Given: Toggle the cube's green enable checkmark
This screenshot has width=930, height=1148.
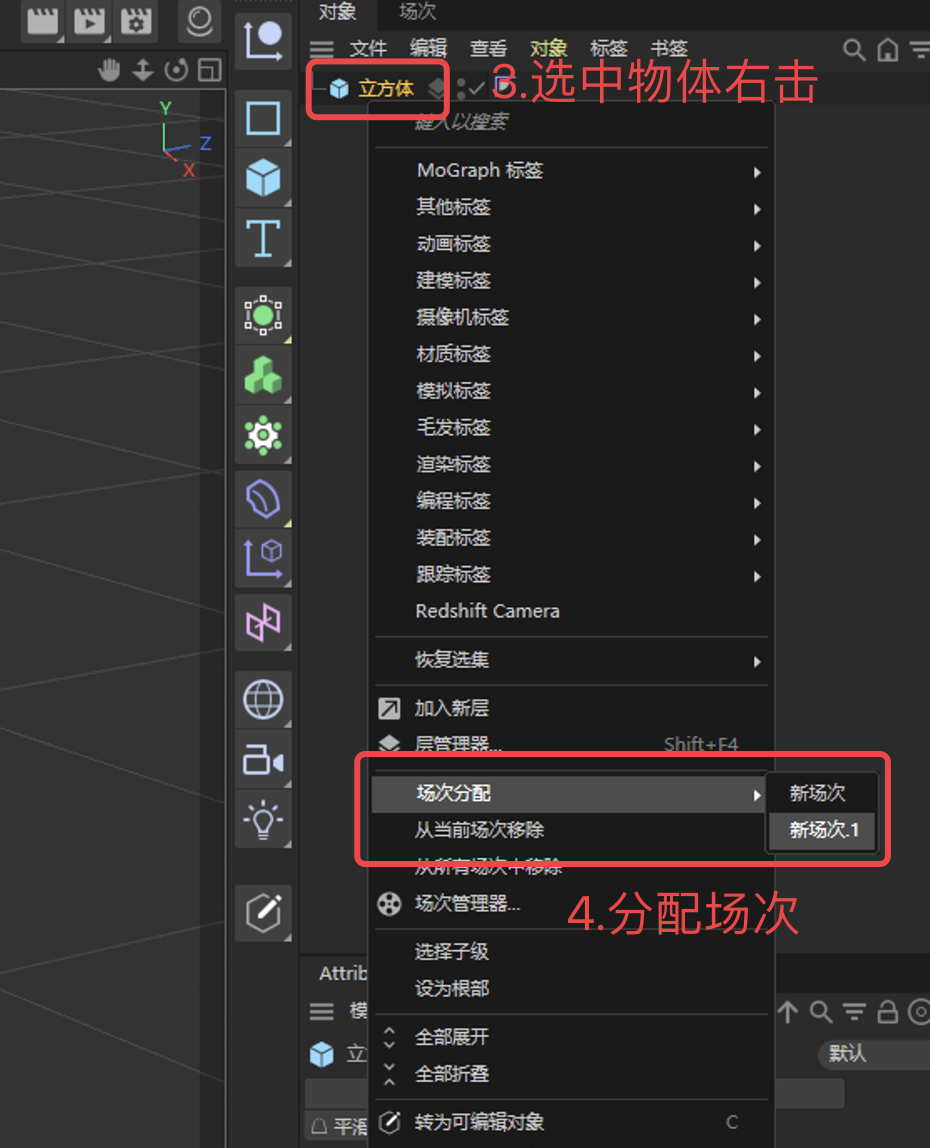Looking at the screenshot, I should pos(477,89).
